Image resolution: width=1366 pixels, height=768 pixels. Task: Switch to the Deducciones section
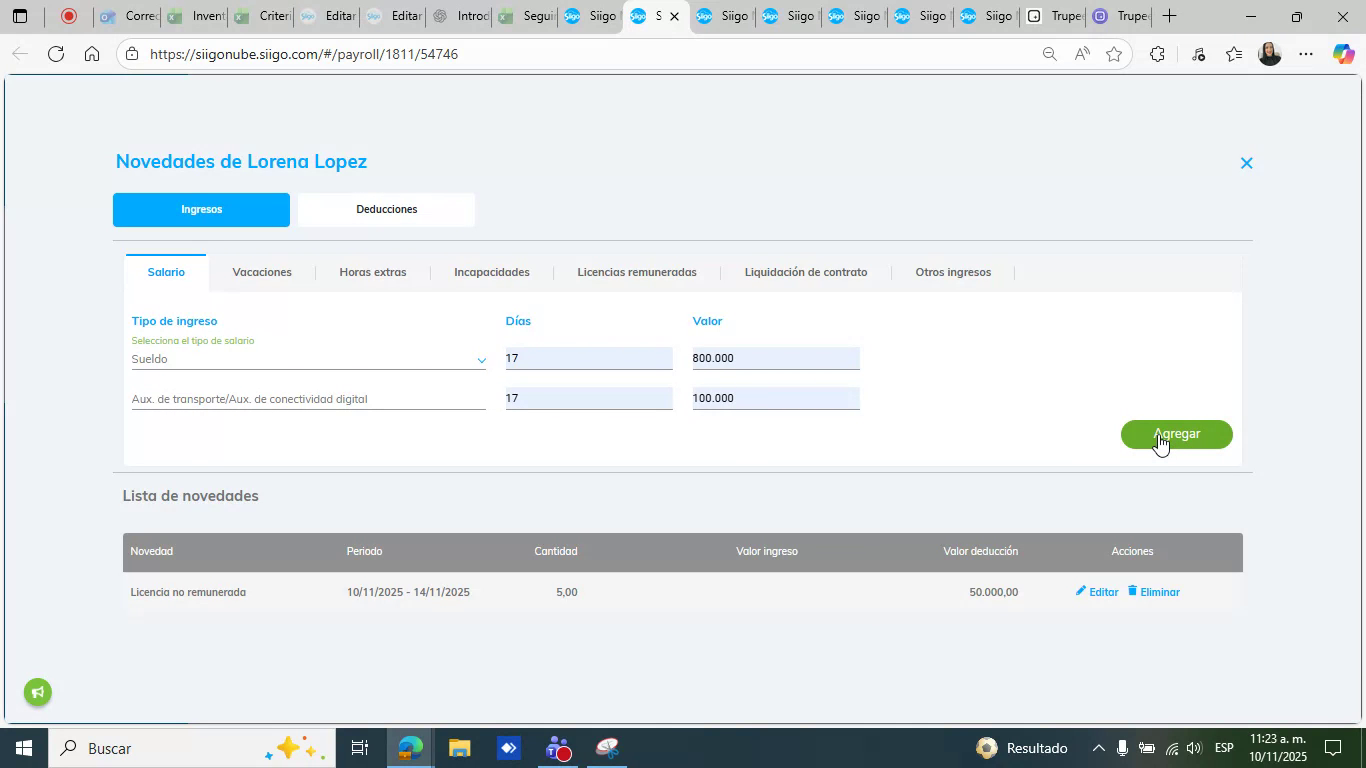[x=386, y=210]
